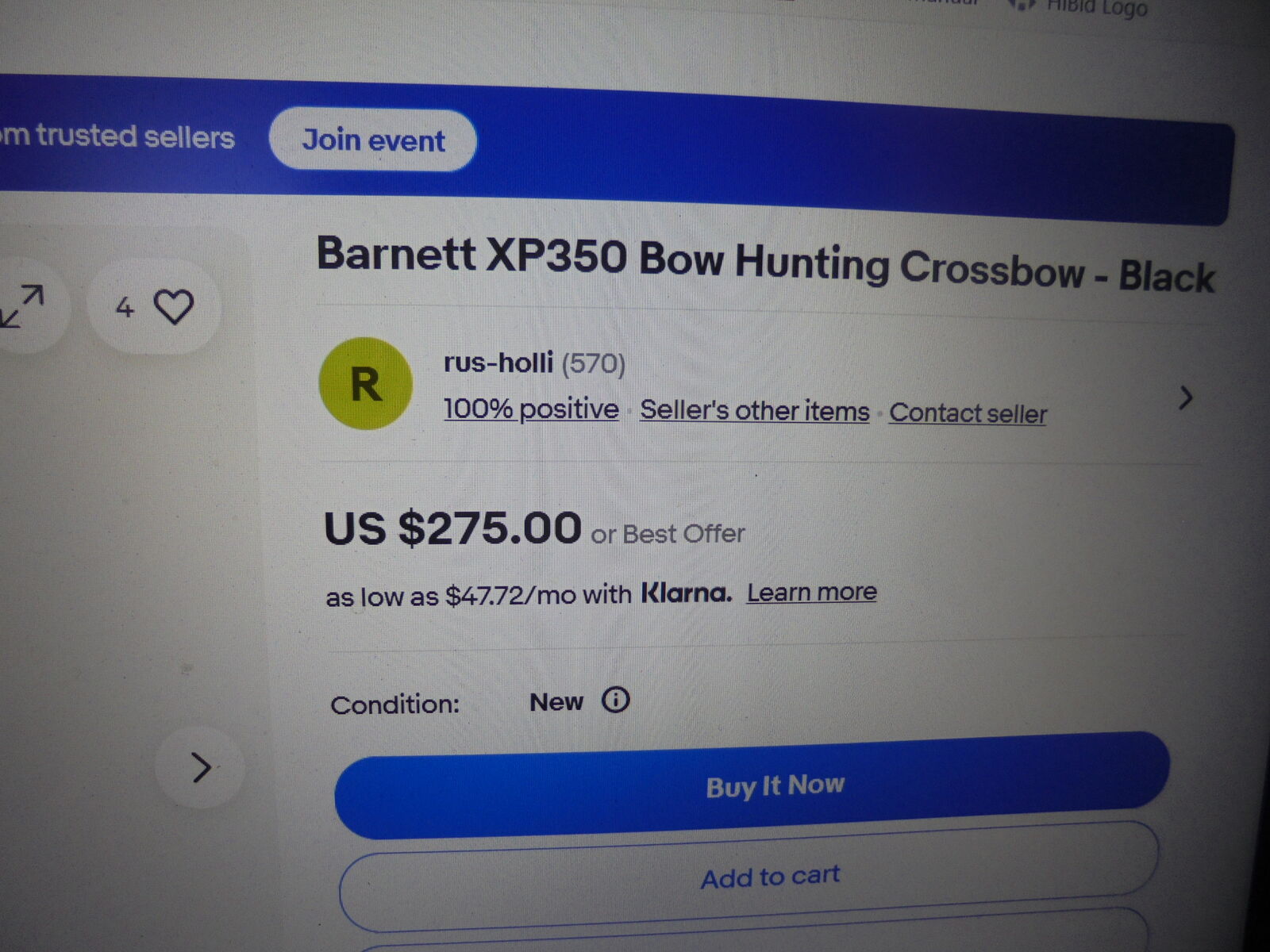Expand the product image to full view
1270x952 pixels.
(x=22, y=307)
